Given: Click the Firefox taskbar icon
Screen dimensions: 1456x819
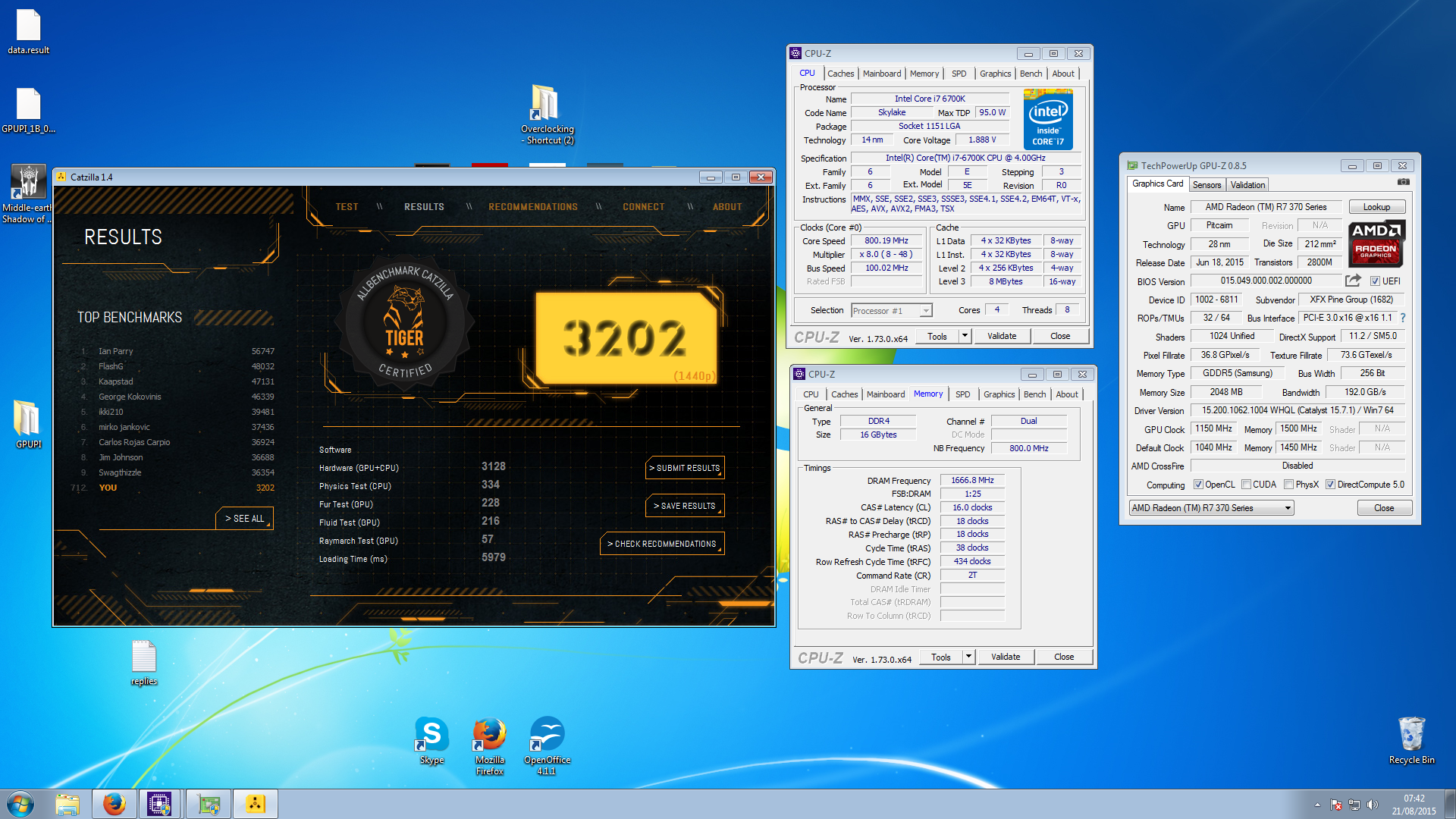Looking at the screenshot, I should 114,804.
